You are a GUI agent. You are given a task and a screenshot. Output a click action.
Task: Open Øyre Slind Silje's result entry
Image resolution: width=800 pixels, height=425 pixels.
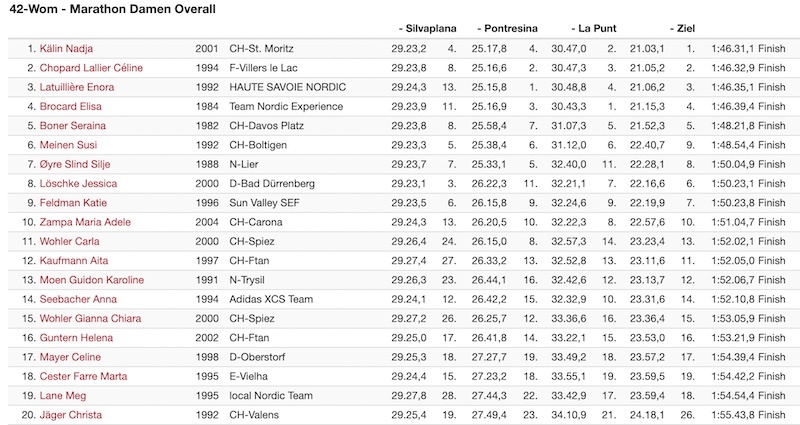[x=75, y=165]
